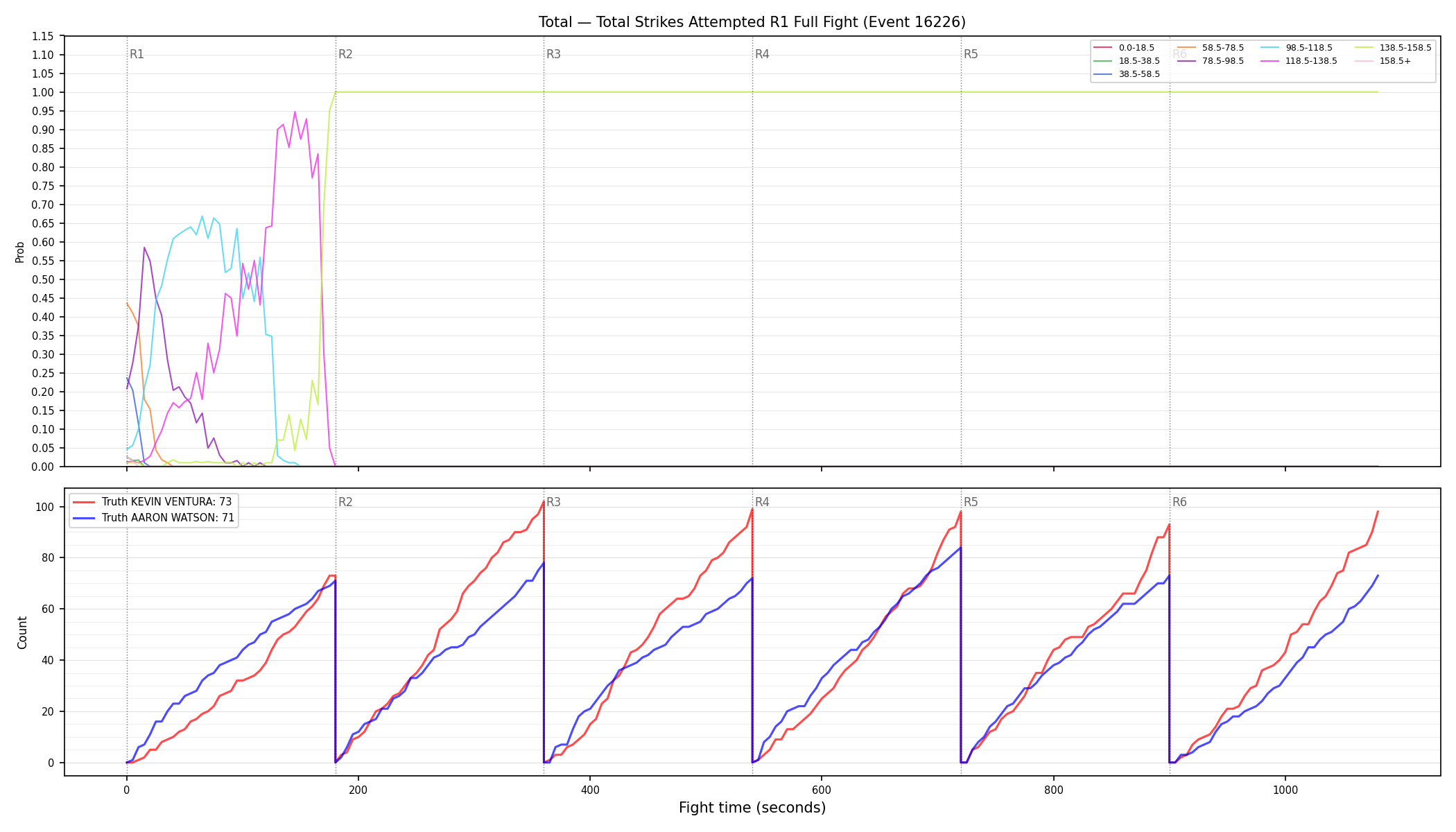Click the 0.50 tick label
Screen dimensions: 1456x832
click(43, 279)
